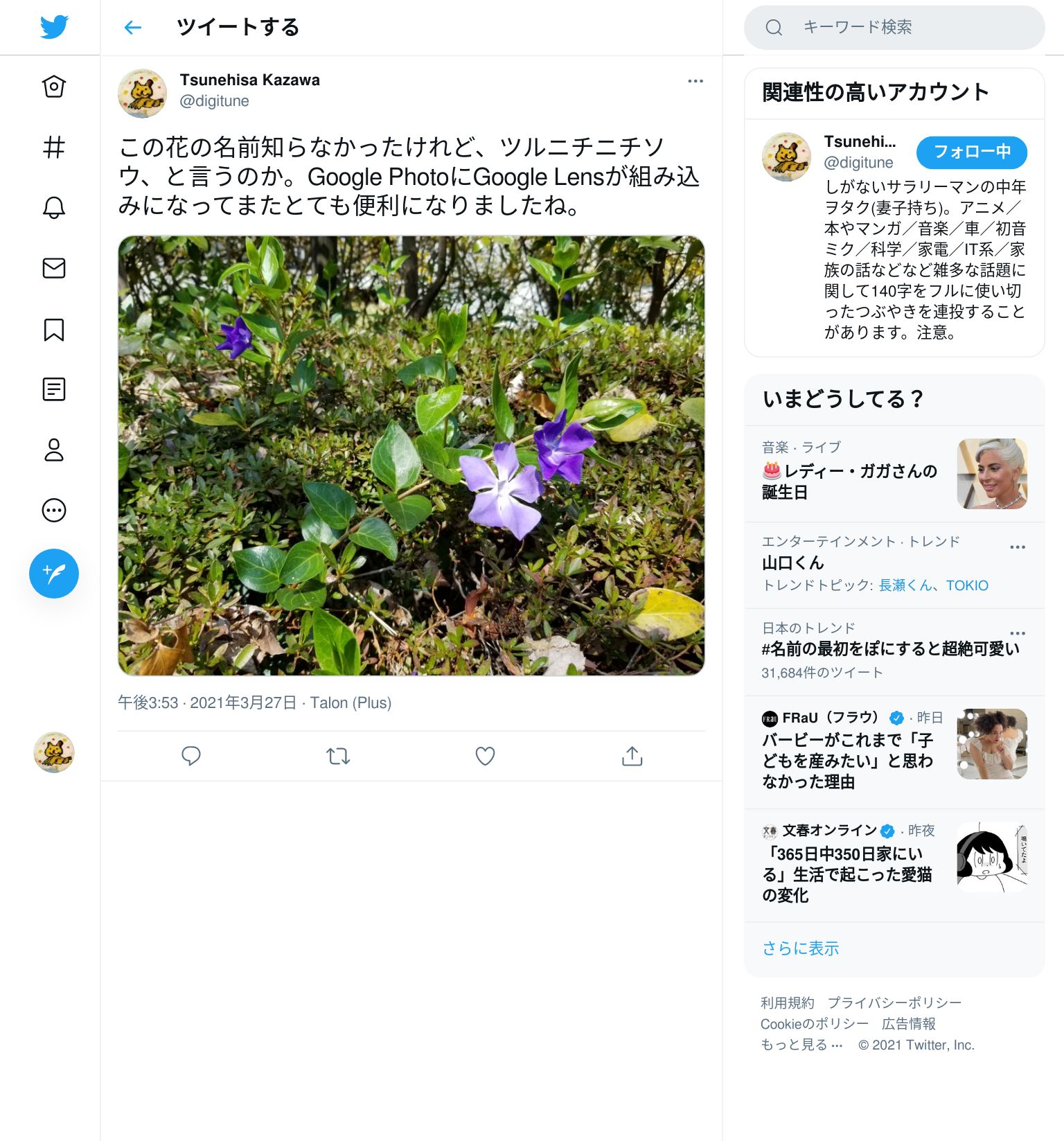Open the Notifications bell icon
This screenshot has width=1064, height=1141.
pos(54,207)
